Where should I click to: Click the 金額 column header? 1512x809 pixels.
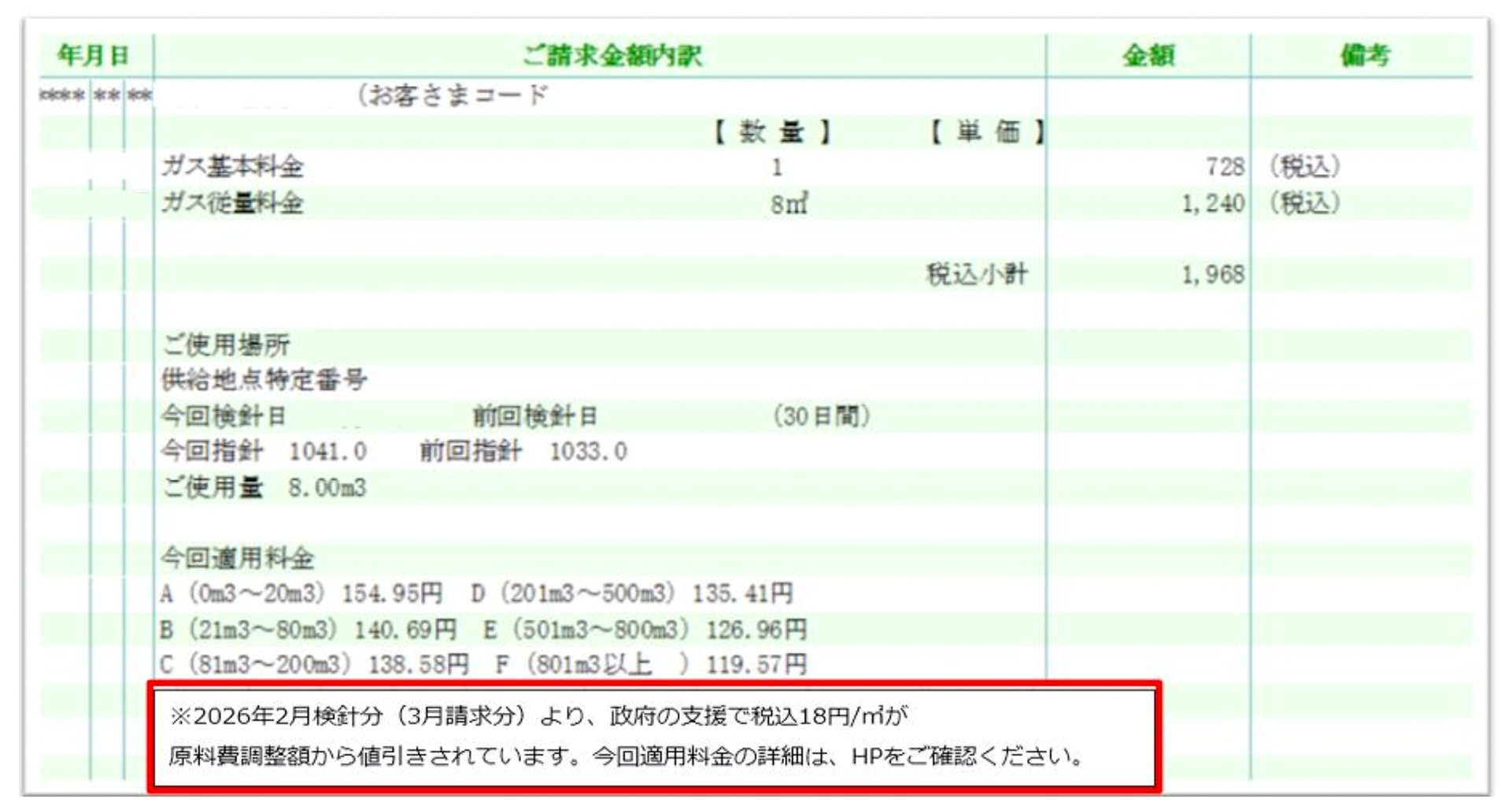pyautogui.click(x=1148, y=55)
